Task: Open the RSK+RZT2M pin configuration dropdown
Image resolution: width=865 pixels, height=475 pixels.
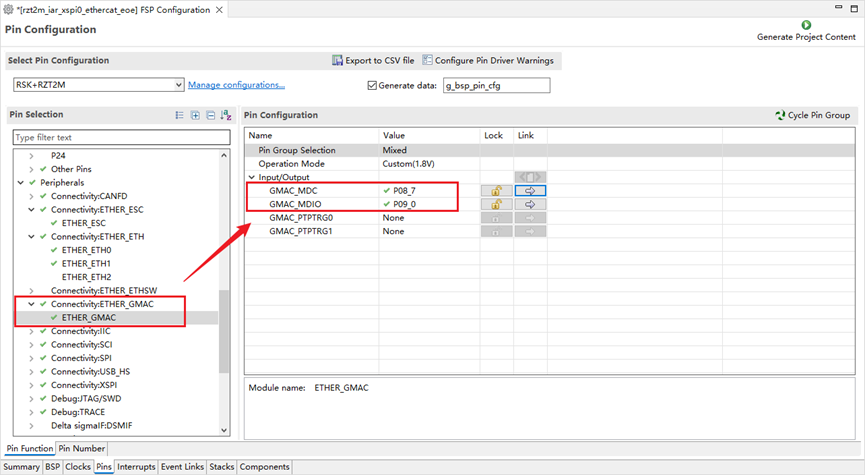Action: (x=179, y=86)
